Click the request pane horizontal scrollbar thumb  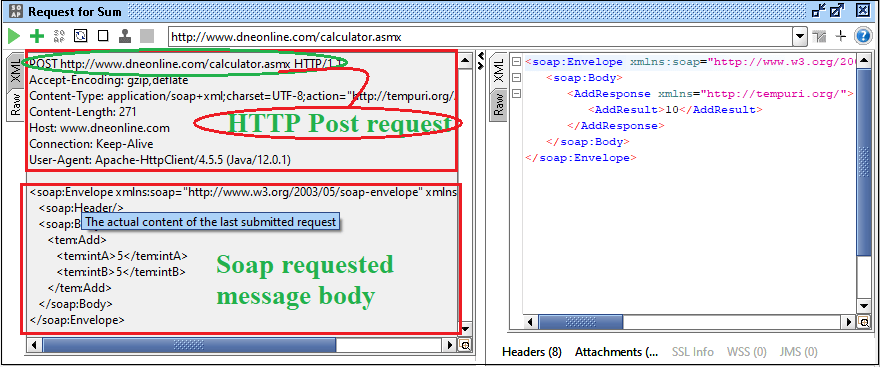189,344
